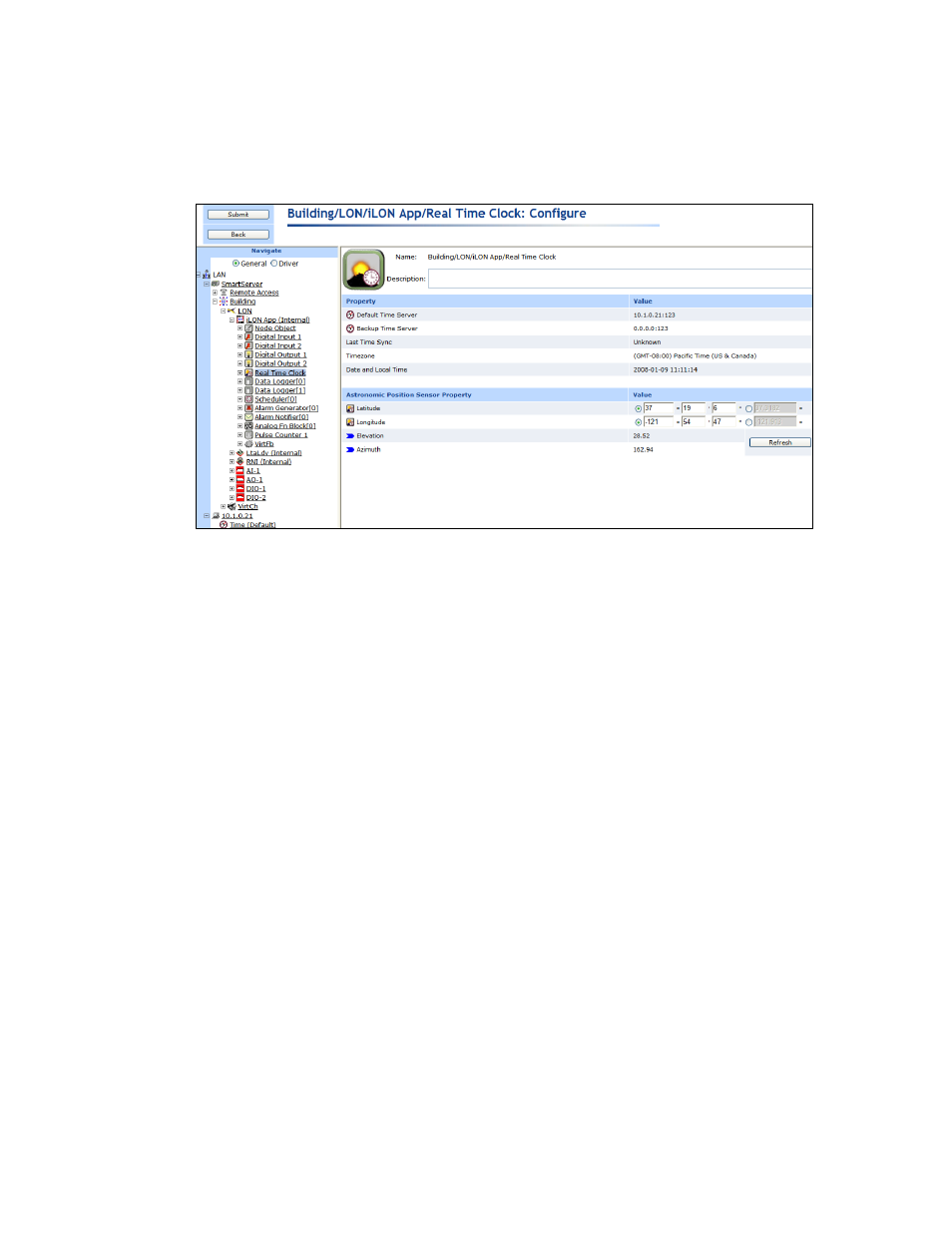Click the Latitude minutes field showing 19
Screen dimensions: 952x1233
(x=694, y=408)
